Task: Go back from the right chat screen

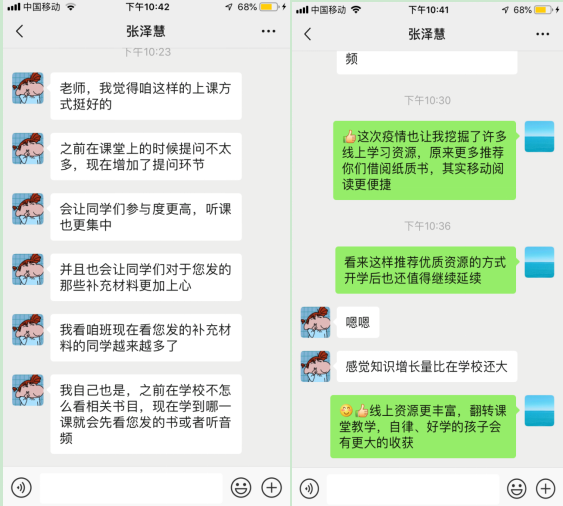Action: (x=307, y=34)
